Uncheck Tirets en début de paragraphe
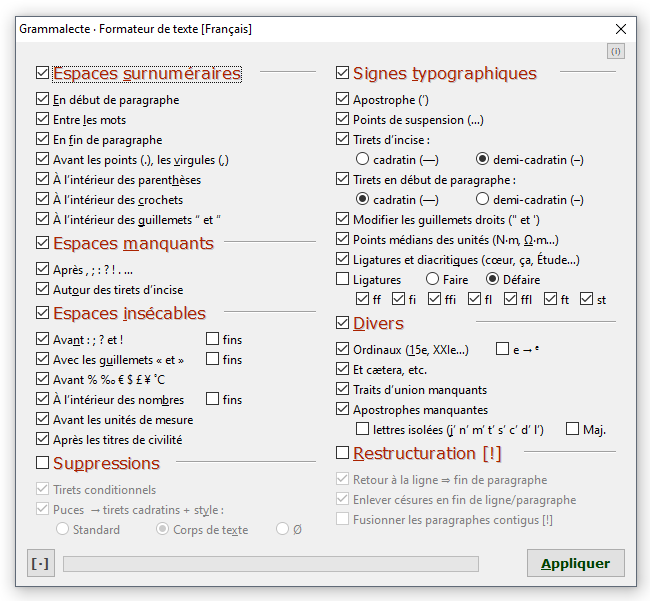The width and height of the screenshot is (650, 601). coord(342,179)
